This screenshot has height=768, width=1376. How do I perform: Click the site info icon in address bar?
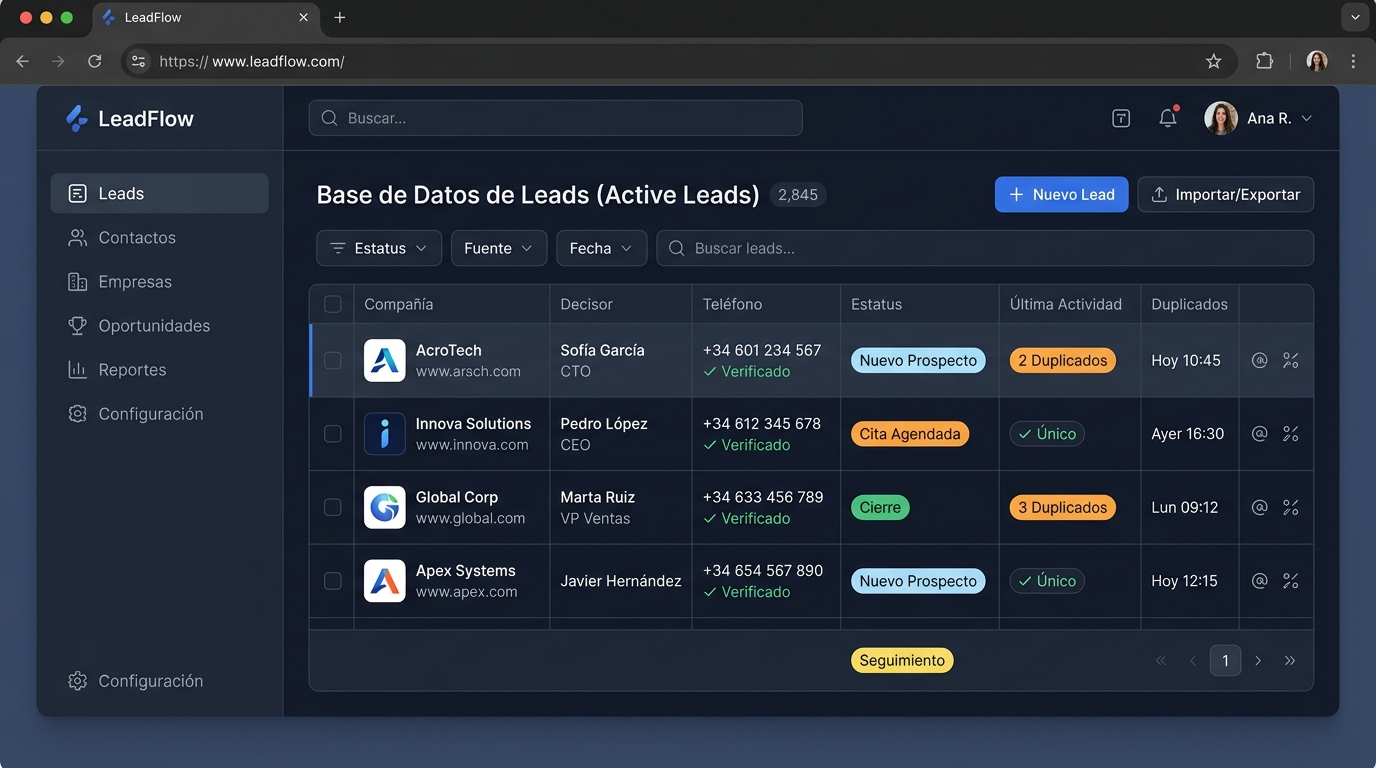coord(139,61)
